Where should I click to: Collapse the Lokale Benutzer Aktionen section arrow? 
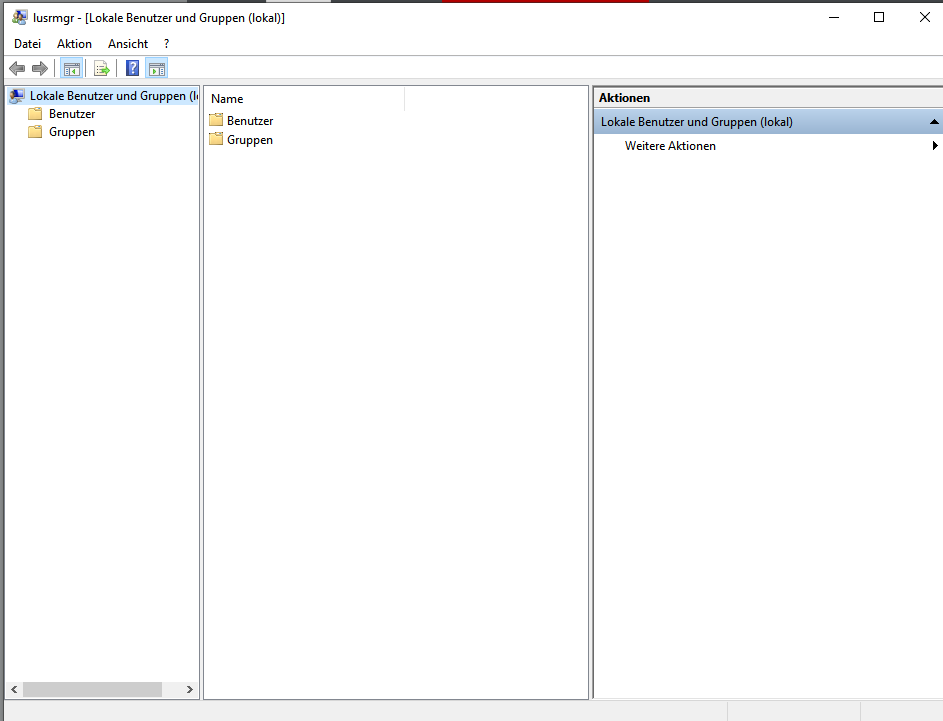click(x=934, y=121)
